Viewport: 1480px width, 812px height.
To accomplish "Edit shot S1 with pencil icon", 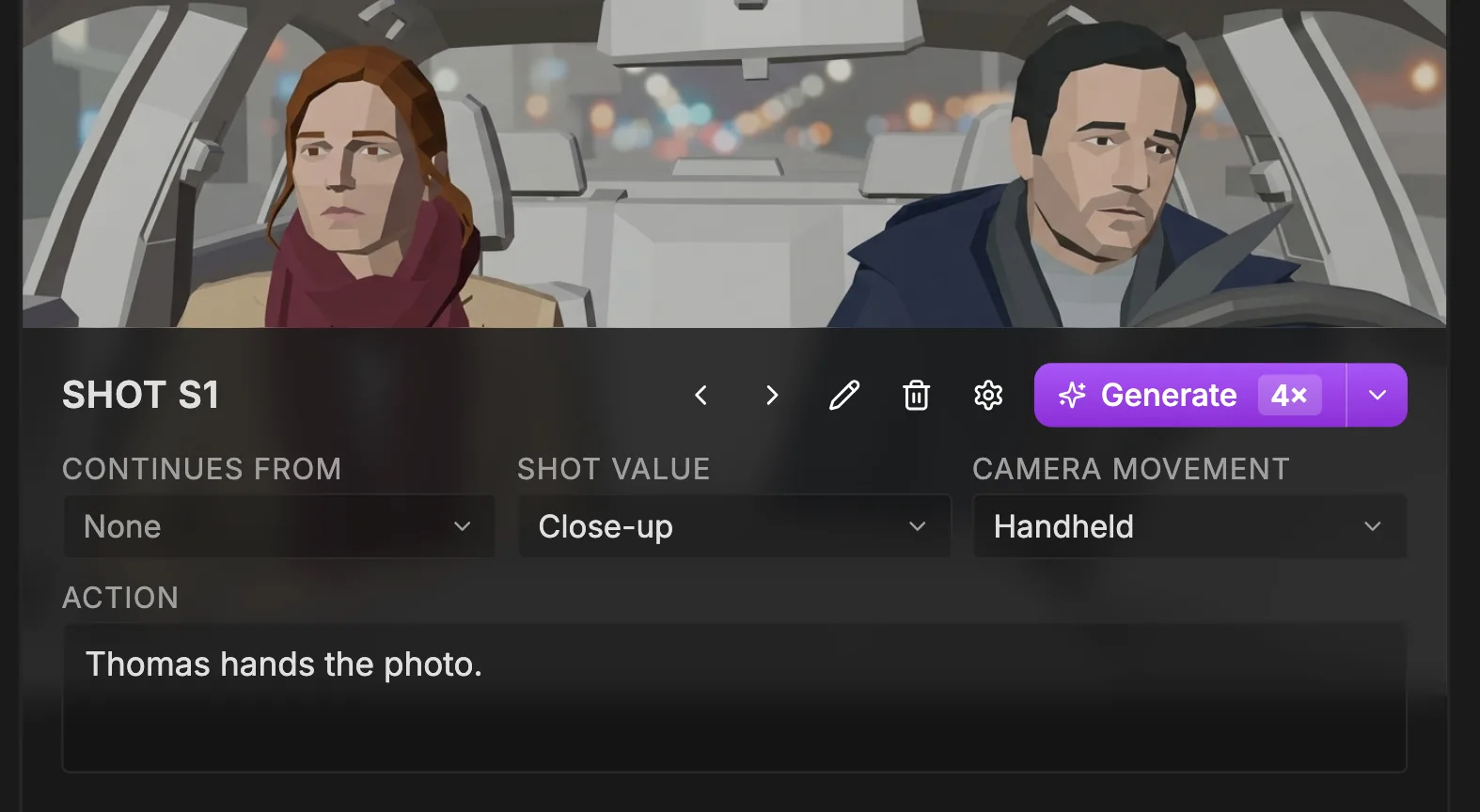I will 844,395.
